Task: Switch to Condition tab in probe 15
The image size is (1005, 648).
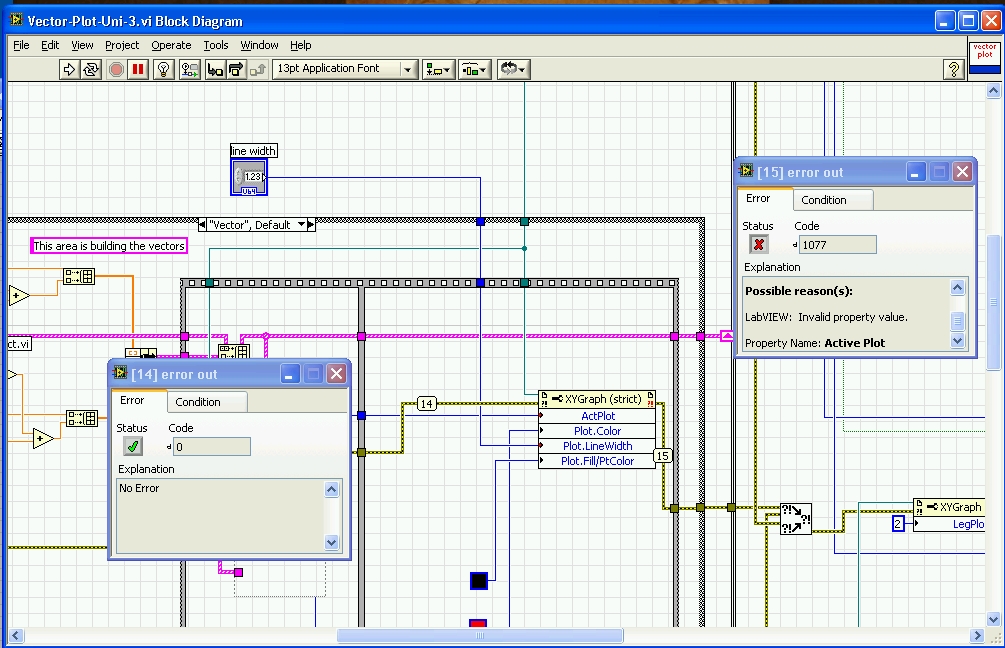Action: point(824,200)
